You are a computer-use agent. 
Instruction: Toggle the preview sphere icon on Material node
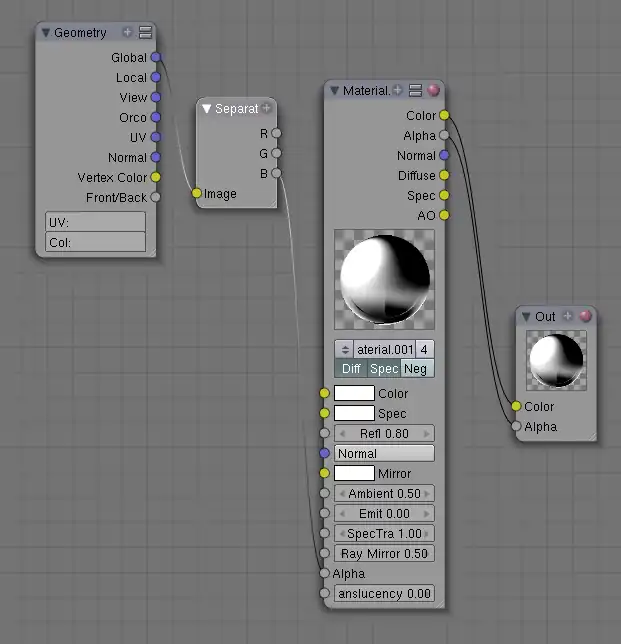point(433,90)
